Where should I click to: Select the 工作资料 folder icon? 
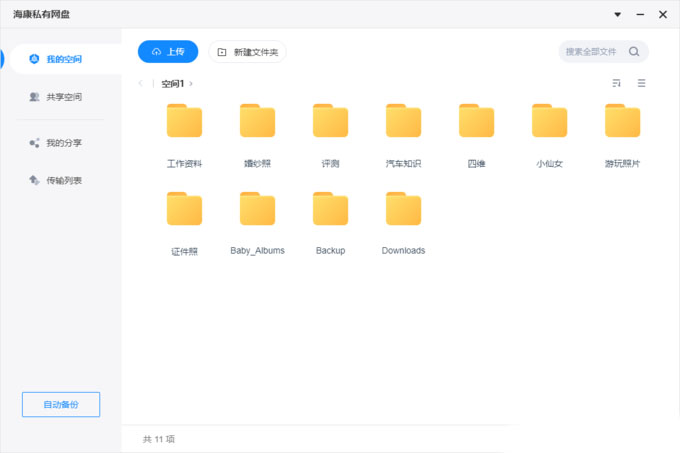tap(184, 121)
